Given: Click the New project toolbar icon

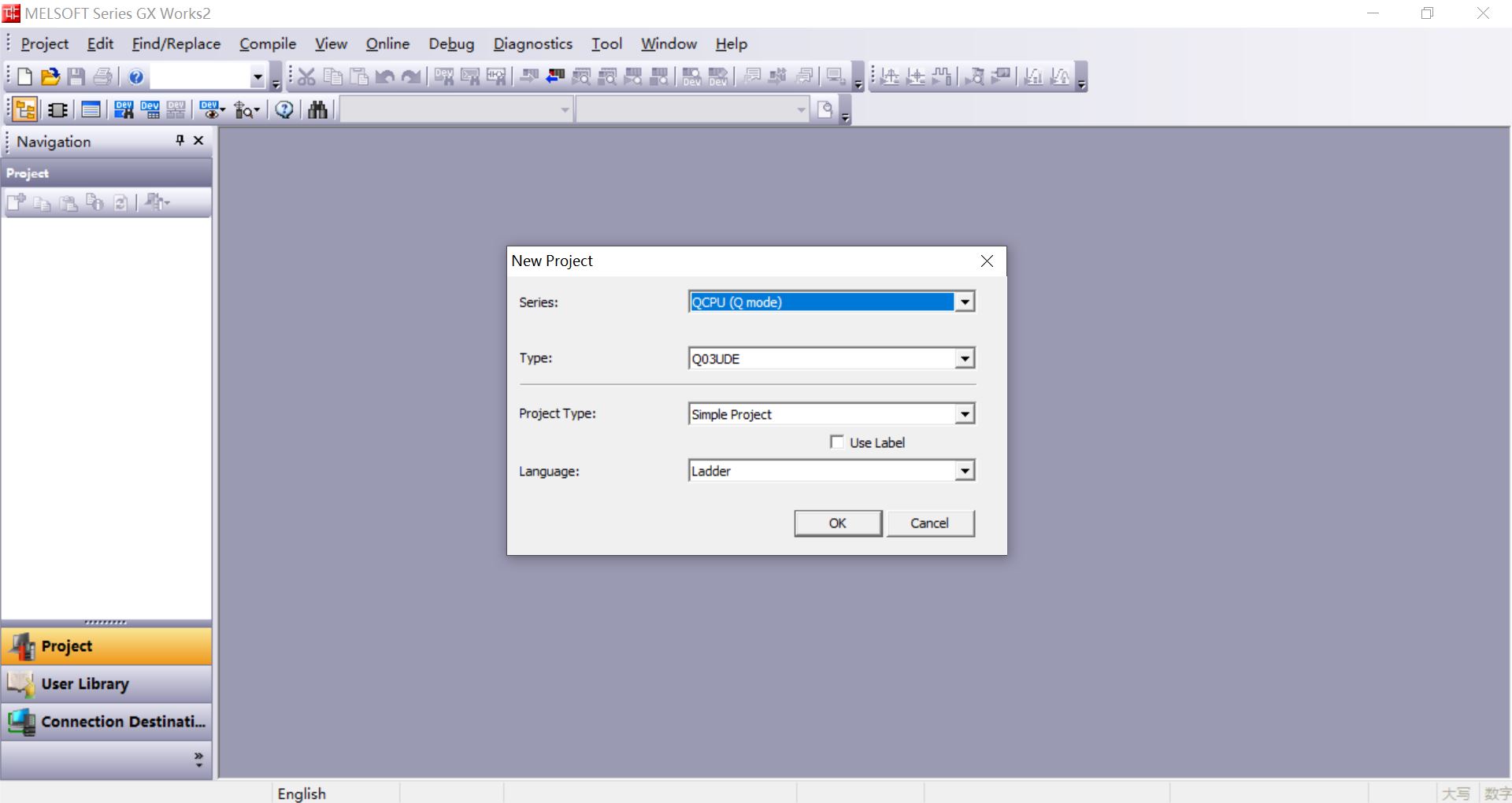Looking at the screenshot, I should point(24,76).
